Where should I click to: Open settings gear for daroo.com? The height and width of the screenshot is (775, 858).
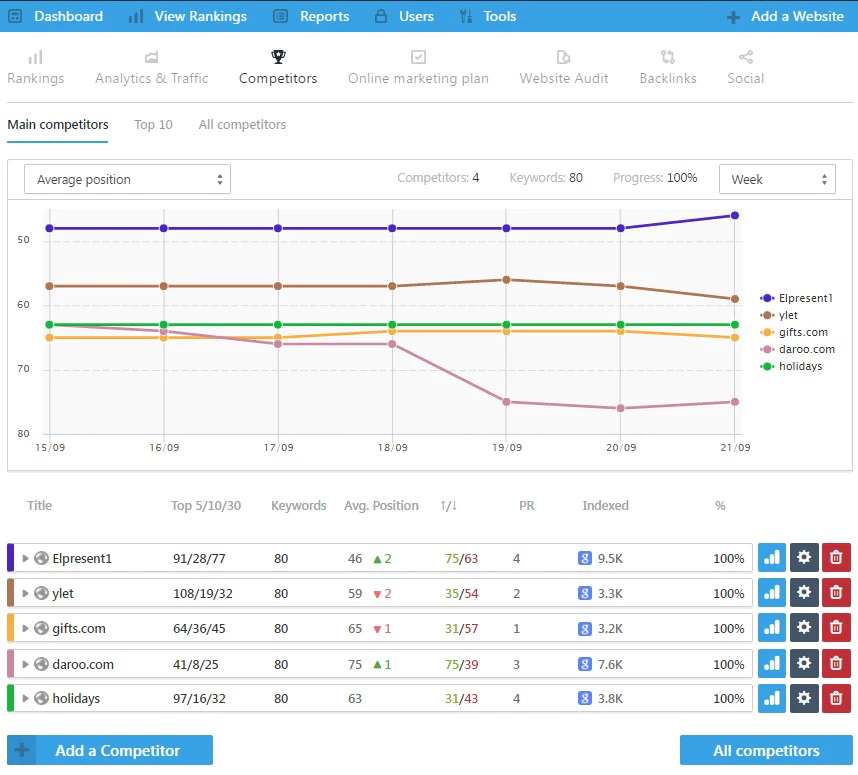[804, 663]
